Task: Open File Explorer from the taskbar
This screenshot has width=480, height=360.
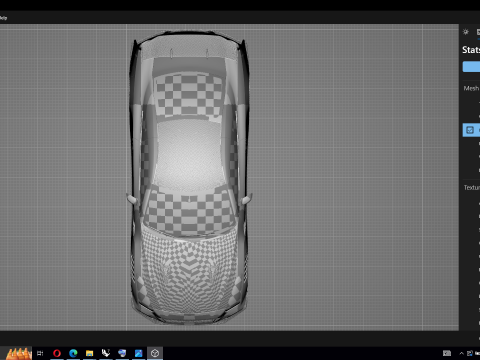Action: pyautogui.click(x=89, y=353)
